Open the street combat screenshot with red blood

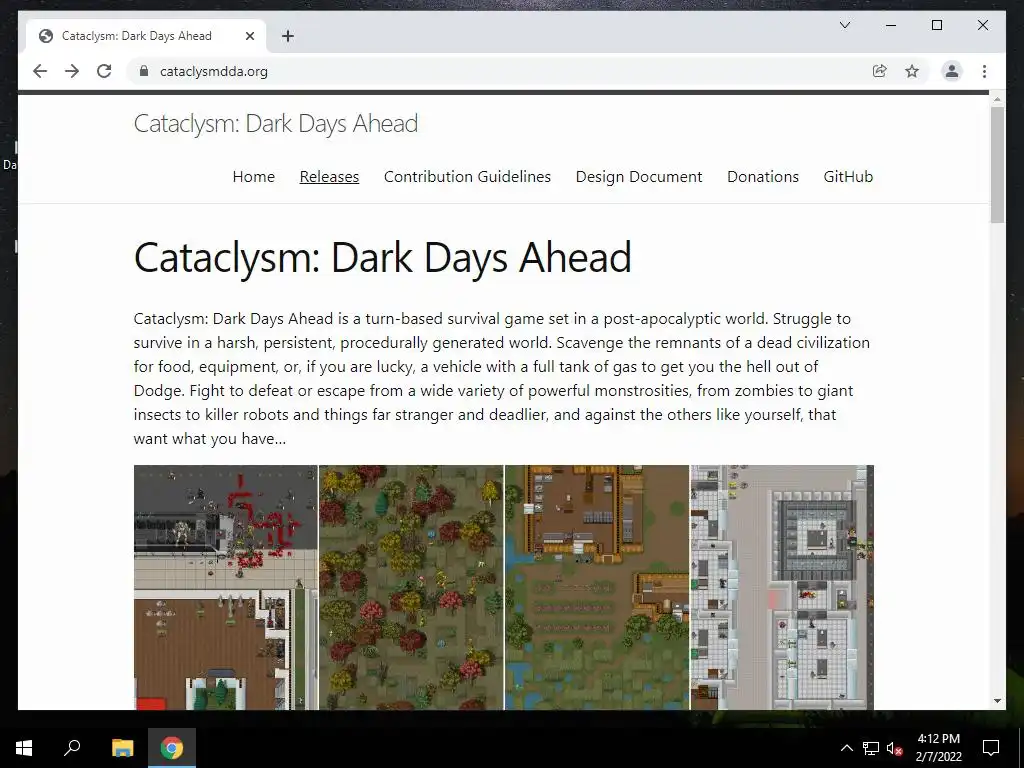[x=225, y=587]
